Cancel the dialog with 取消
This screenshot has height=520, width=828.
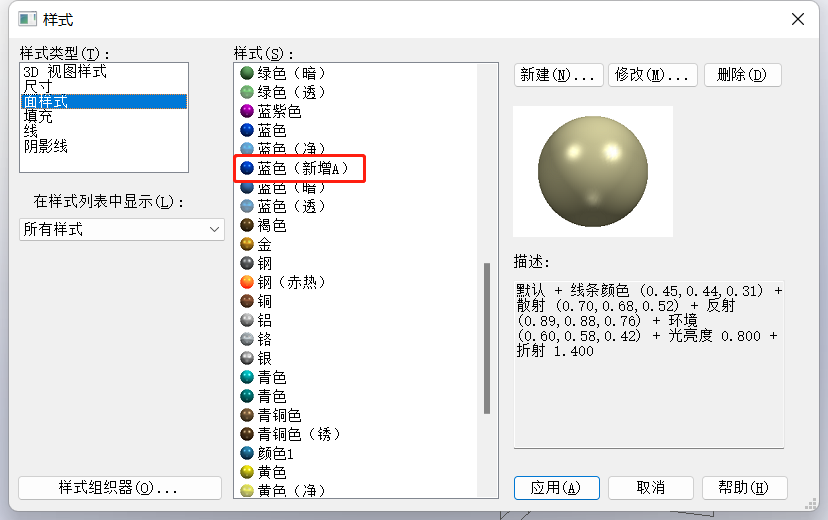coord(651,488)
